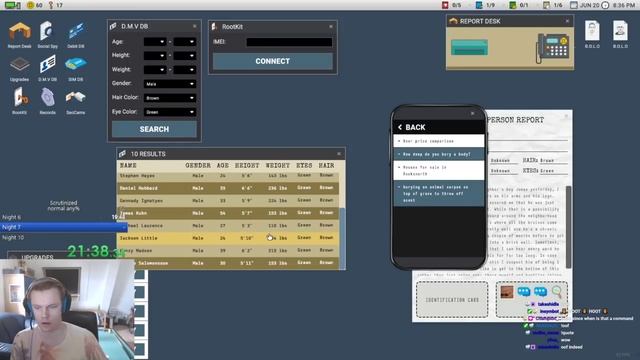Launch the D.M.V DB desktop icon
Viewport: 640px width, 360px height.
pos(47,69)
